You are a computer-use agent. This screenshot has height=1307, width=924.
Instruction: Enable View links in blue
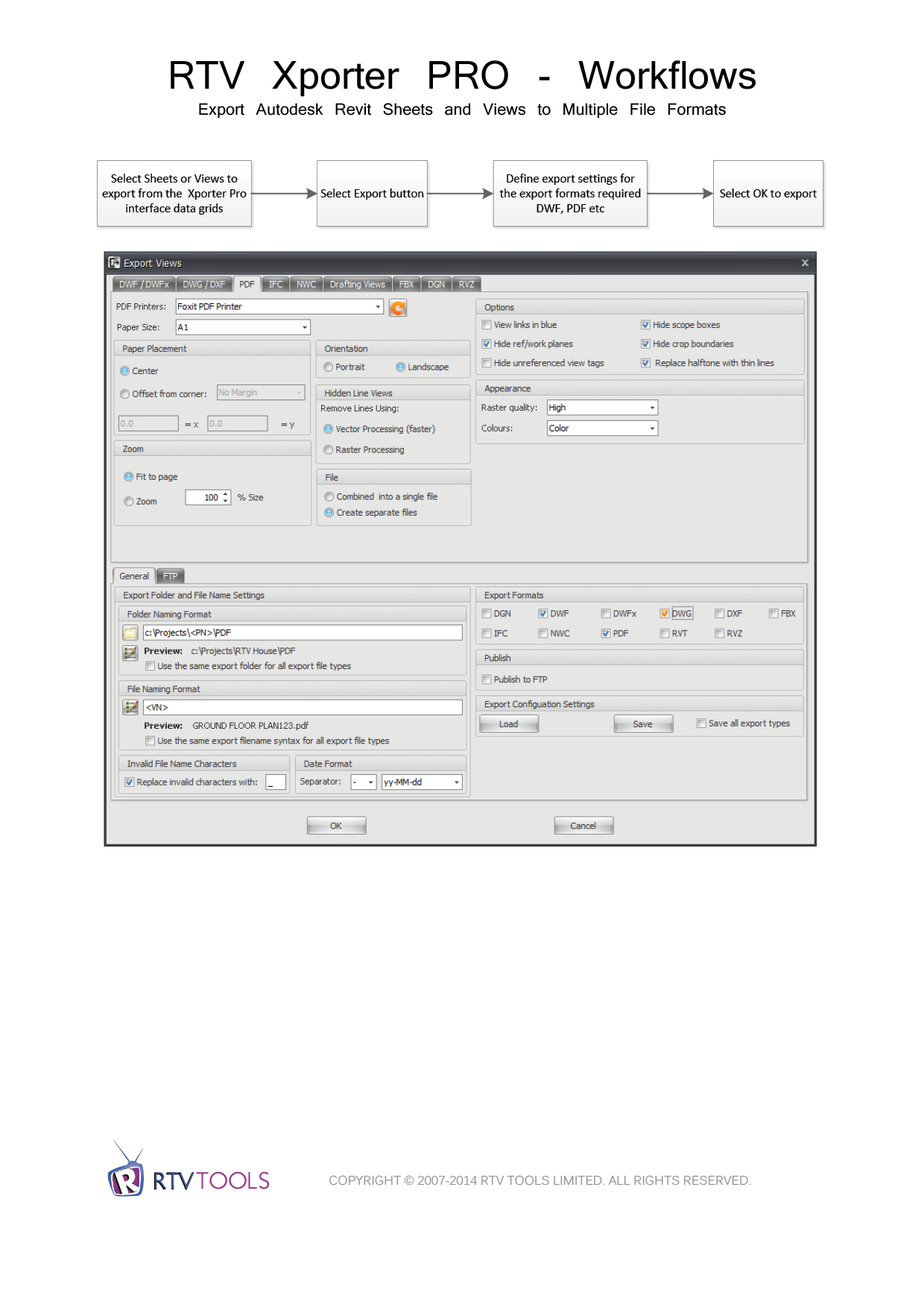(x=487, y=325)
